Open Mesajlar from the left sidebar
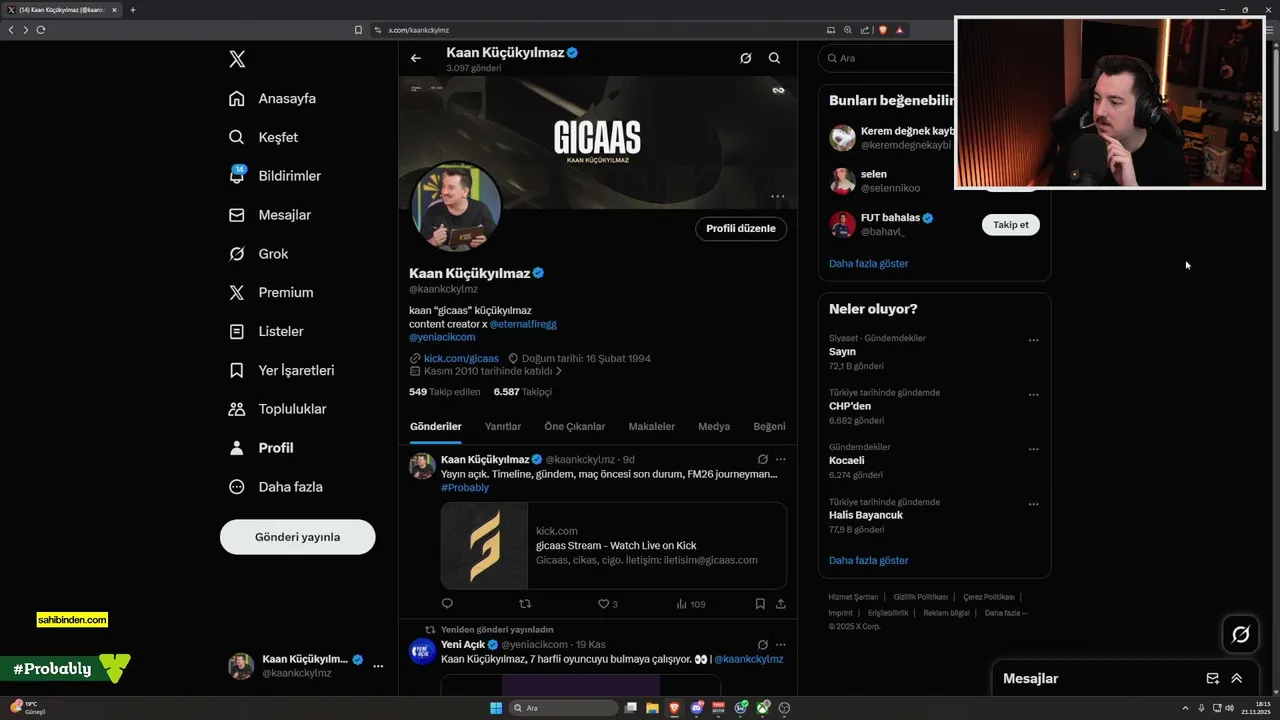 270,215
